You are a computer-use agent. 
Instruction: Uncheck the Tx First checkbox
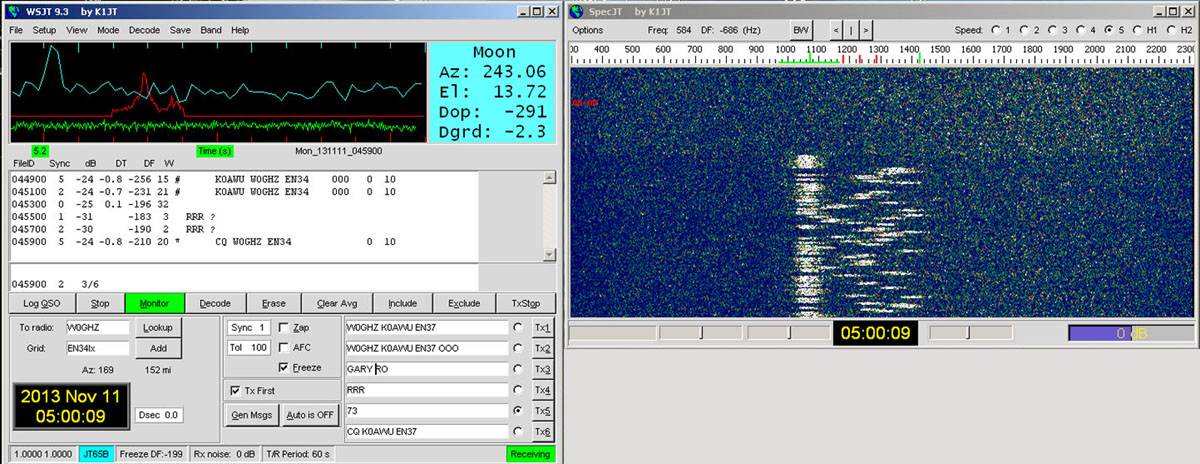pyautogui.click(x=235, y=390)
